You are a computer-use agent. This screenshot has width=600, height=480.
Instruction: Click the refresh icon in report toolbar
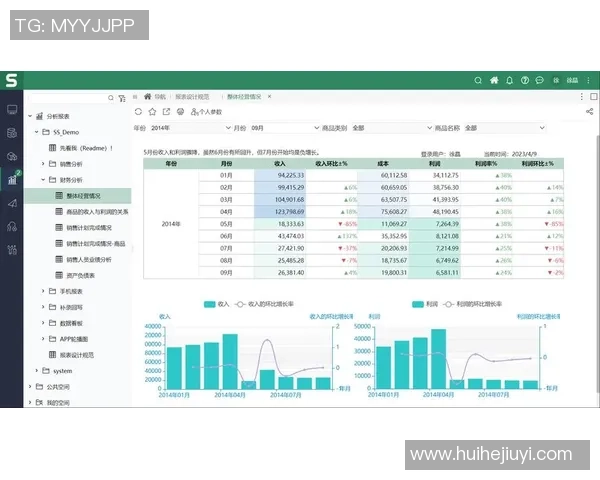point(138,112)
